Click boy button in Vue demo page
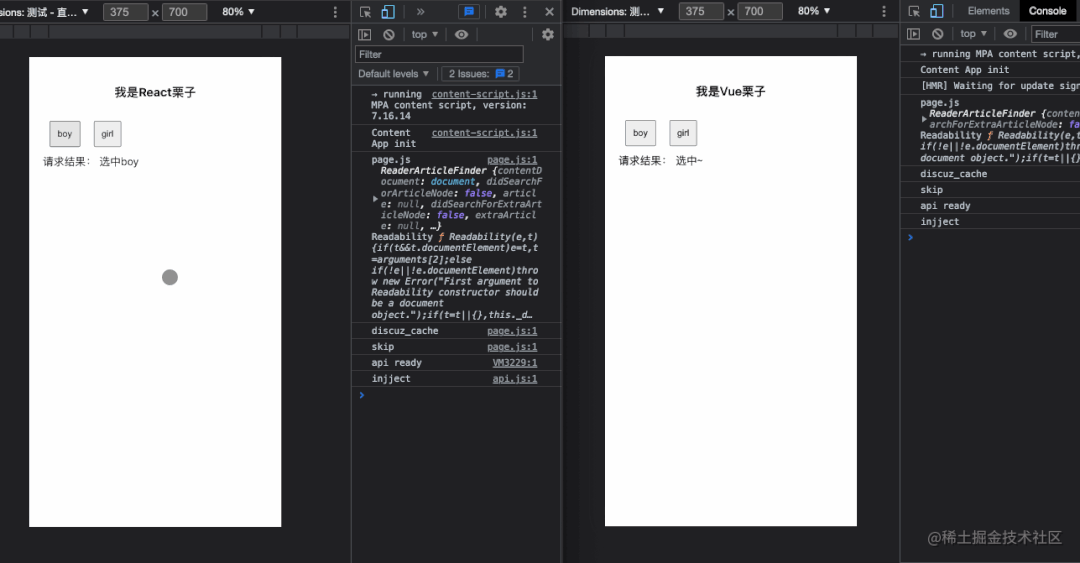 click(641, 133)
